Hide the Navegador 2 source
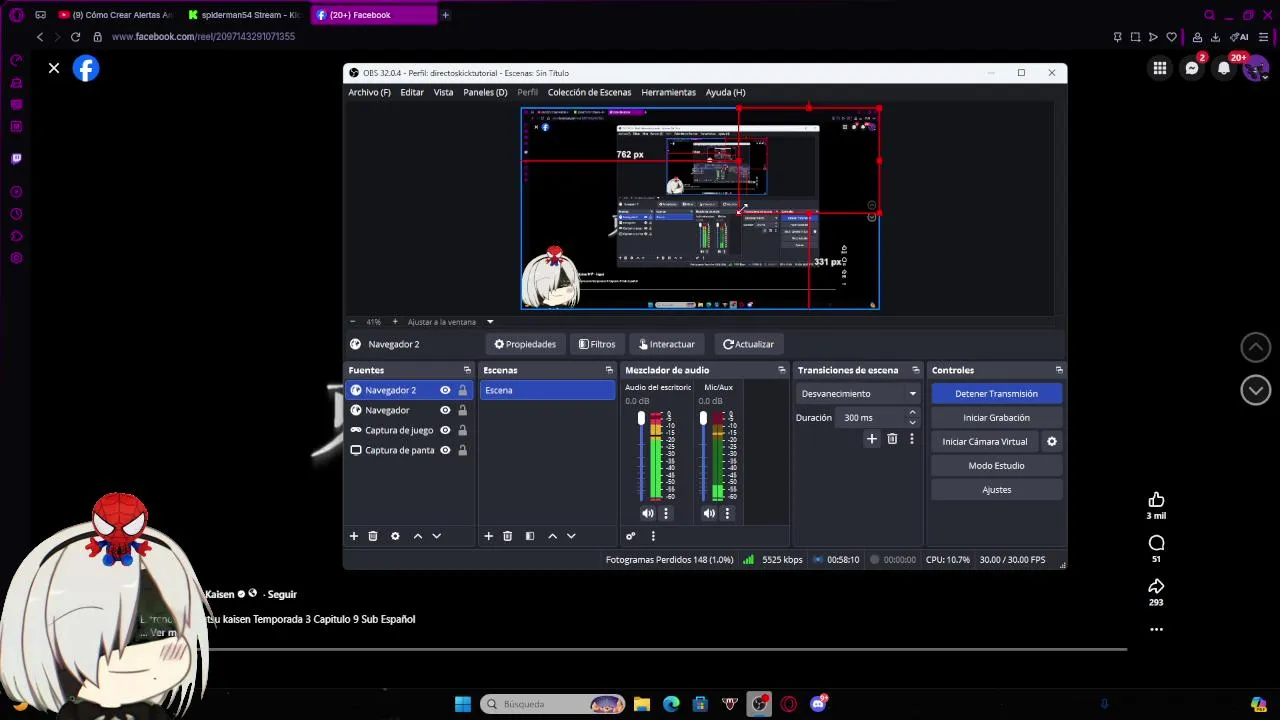This screenshot has width=1280, height=720. (445, 390)
